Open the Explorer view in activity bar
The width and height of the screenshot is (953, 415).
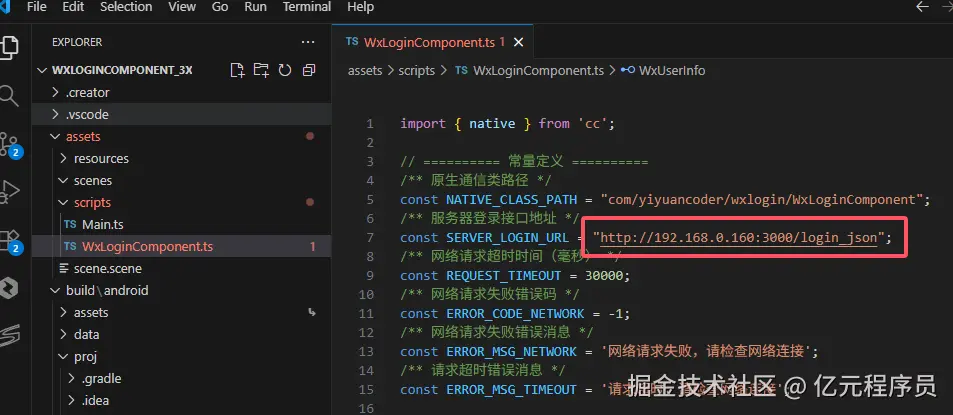(9, 47)
